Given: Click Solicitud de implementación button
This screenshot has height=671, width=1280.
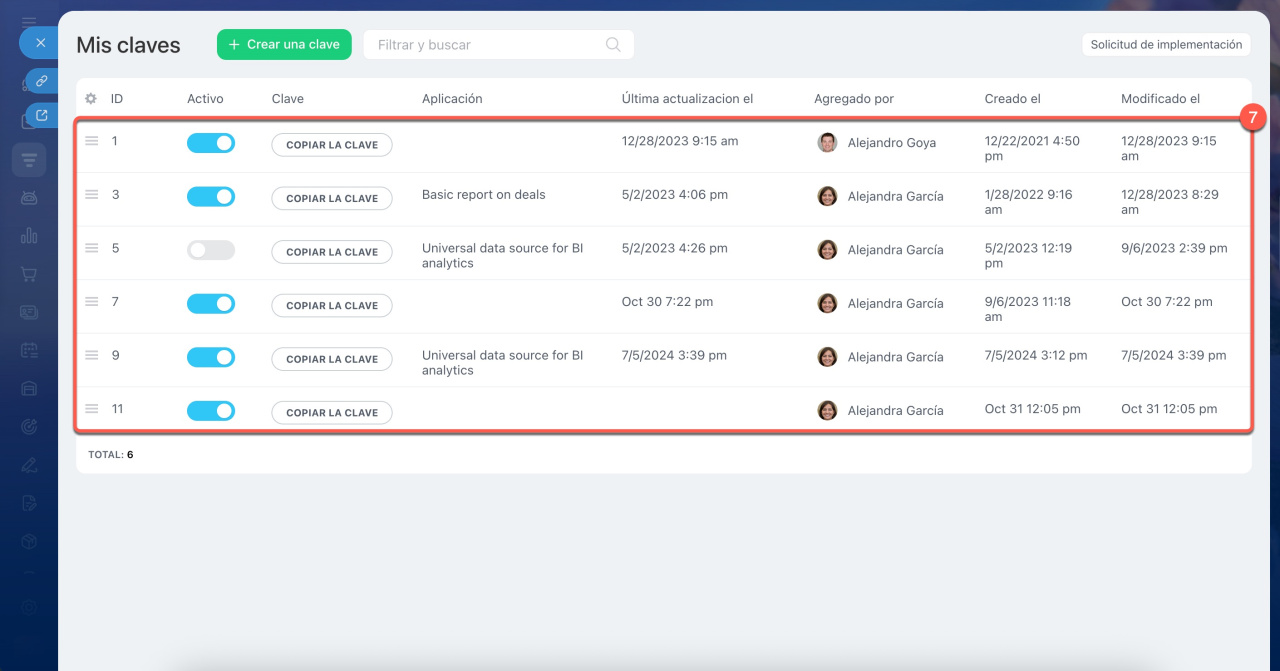Looking at the screenshot, I should (1166, 45).
